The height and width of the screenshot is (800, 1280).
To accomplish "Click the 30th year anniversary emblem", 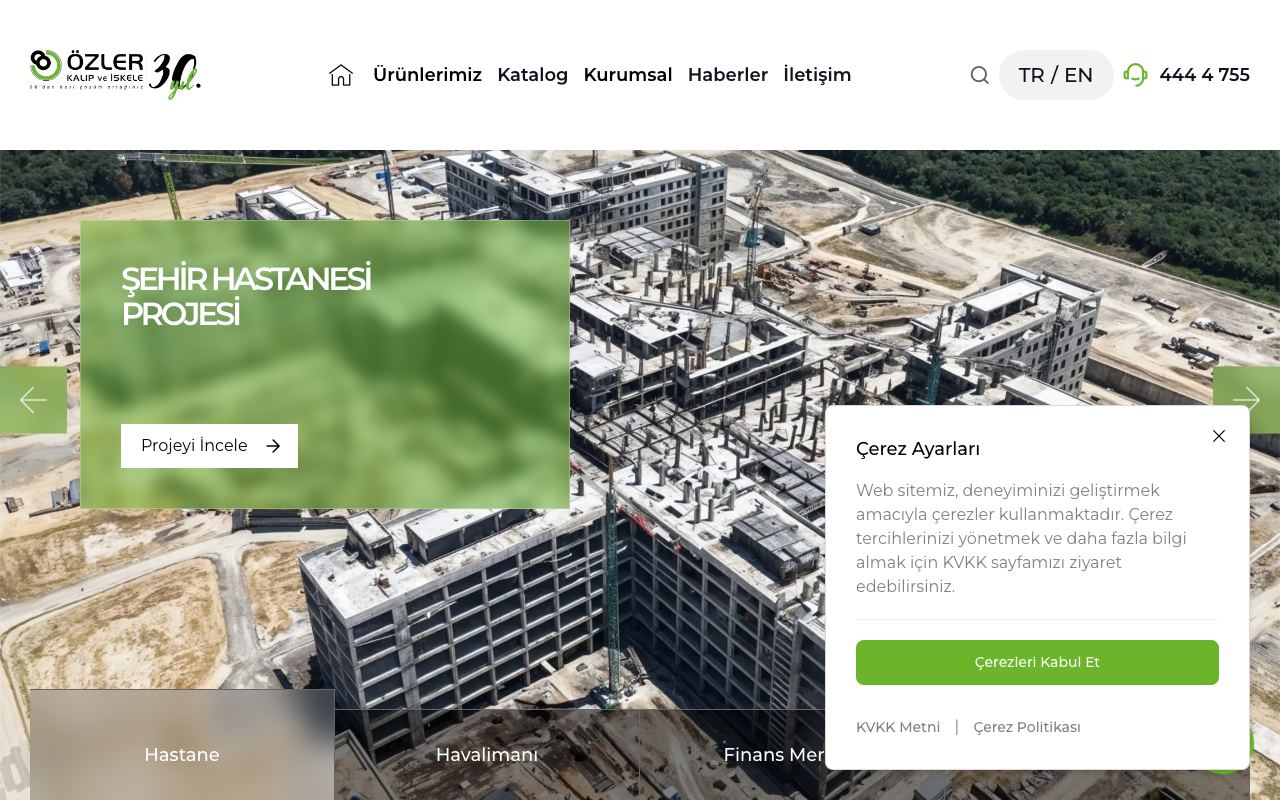I will (175, 75).
